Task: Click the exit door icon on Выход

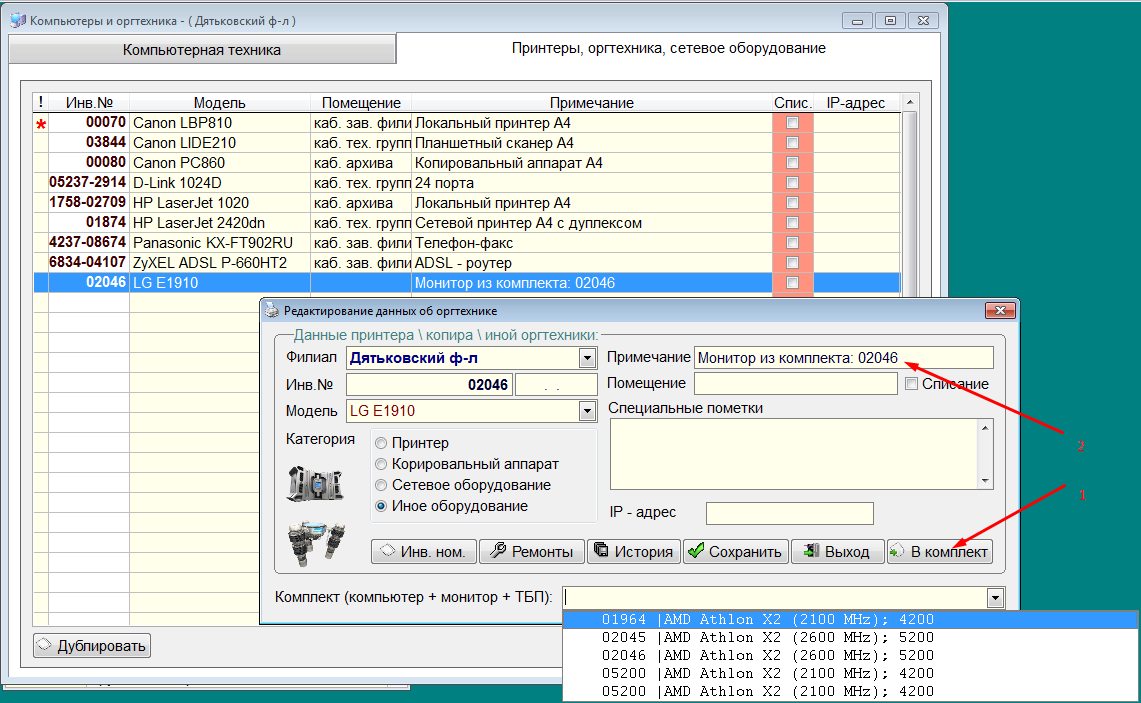Action: click(x=811, y=551)
